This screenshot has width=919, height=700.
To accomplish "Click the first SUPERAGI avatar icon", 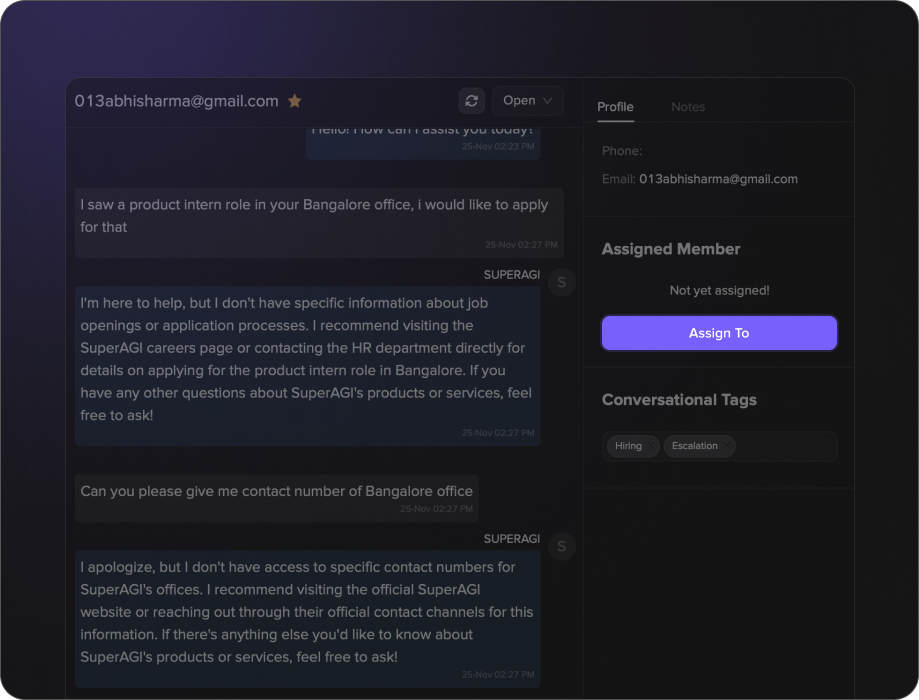I will click(561, 283).
